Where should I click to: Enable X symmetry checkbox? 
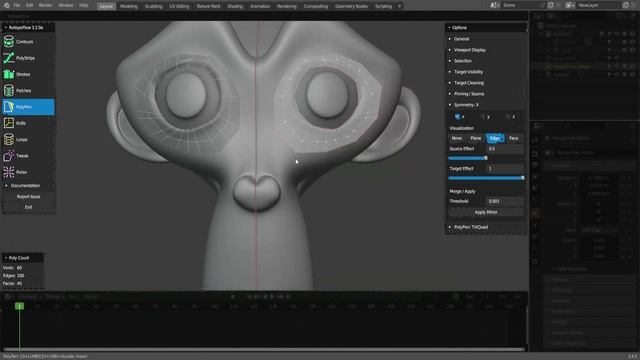point(458,117)
